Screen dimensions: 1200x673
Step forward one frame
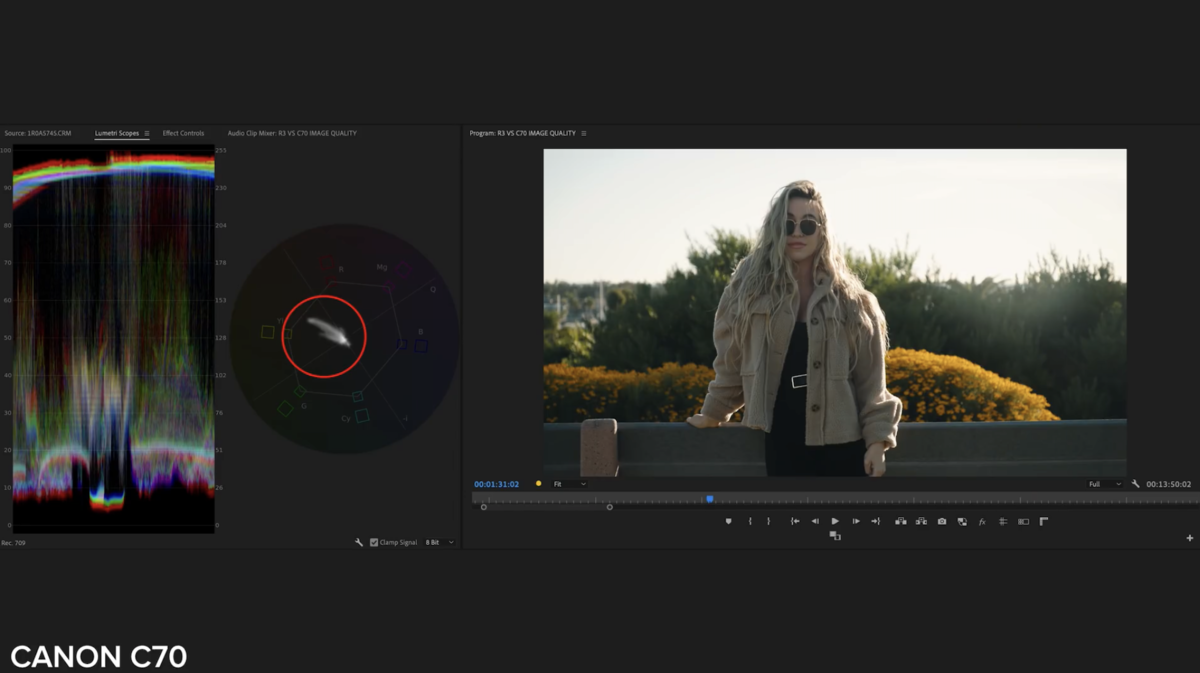tap(856, 521)
